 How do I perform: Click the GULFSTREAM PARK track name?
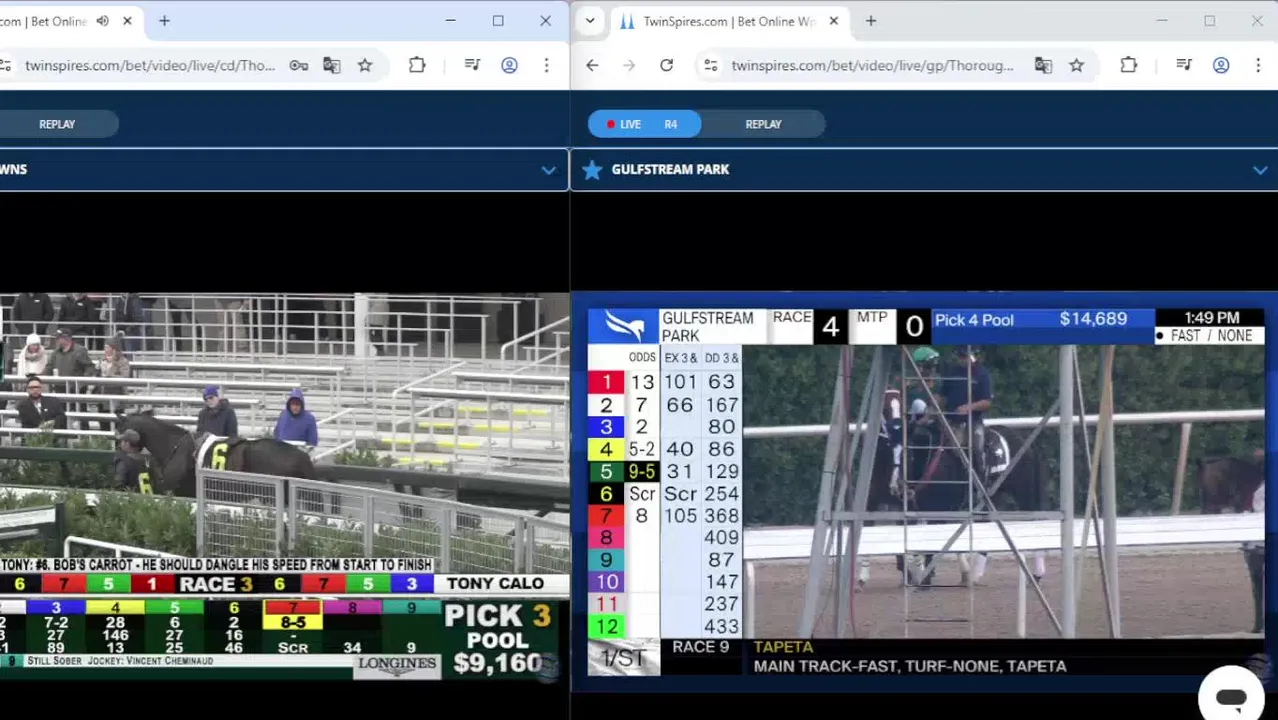pyautogui.click(x=670, y=170)
